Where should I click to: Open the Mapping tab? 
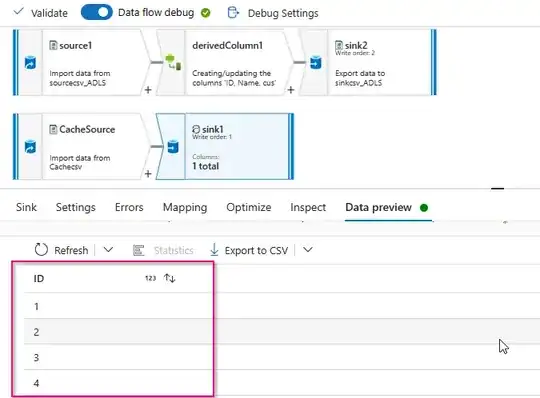click(185, 207)
